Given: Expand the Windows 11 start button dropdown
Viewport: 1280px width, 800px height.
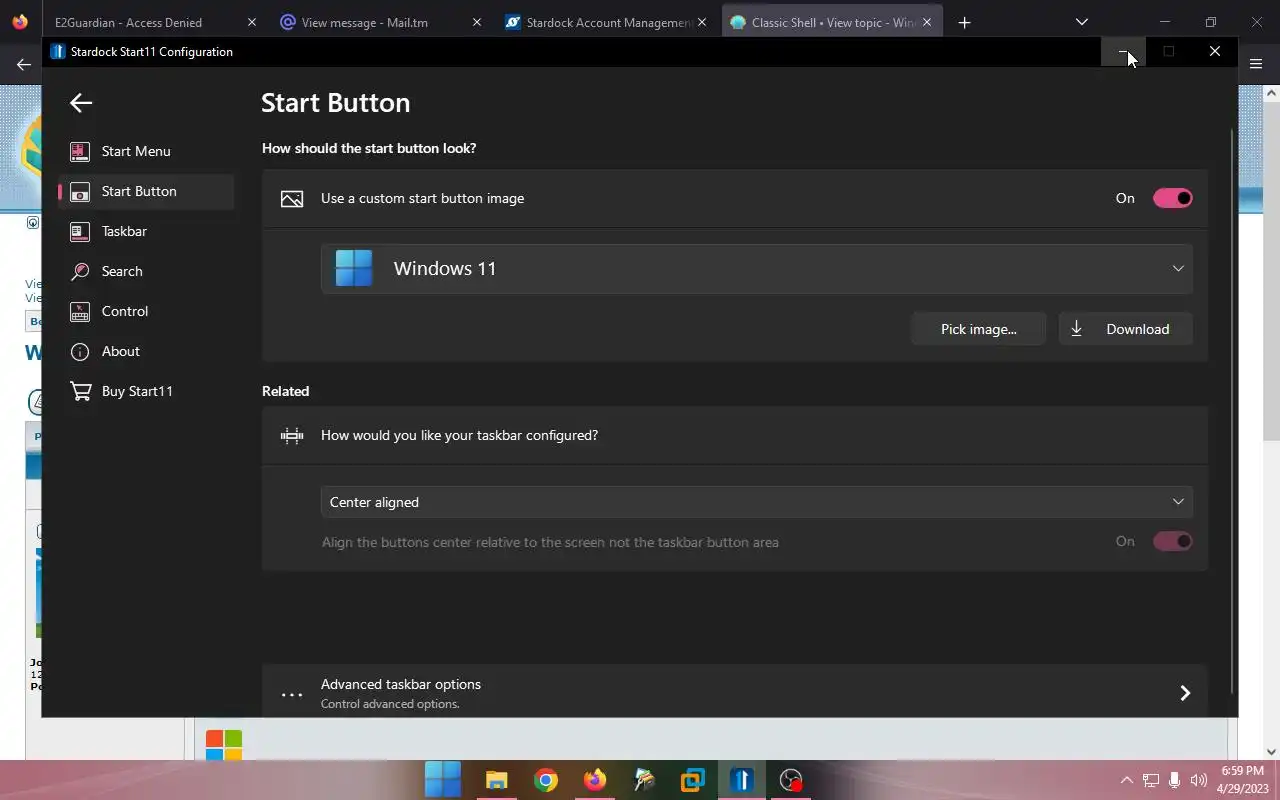Looking at the screenshot, I should coord(757,268).
